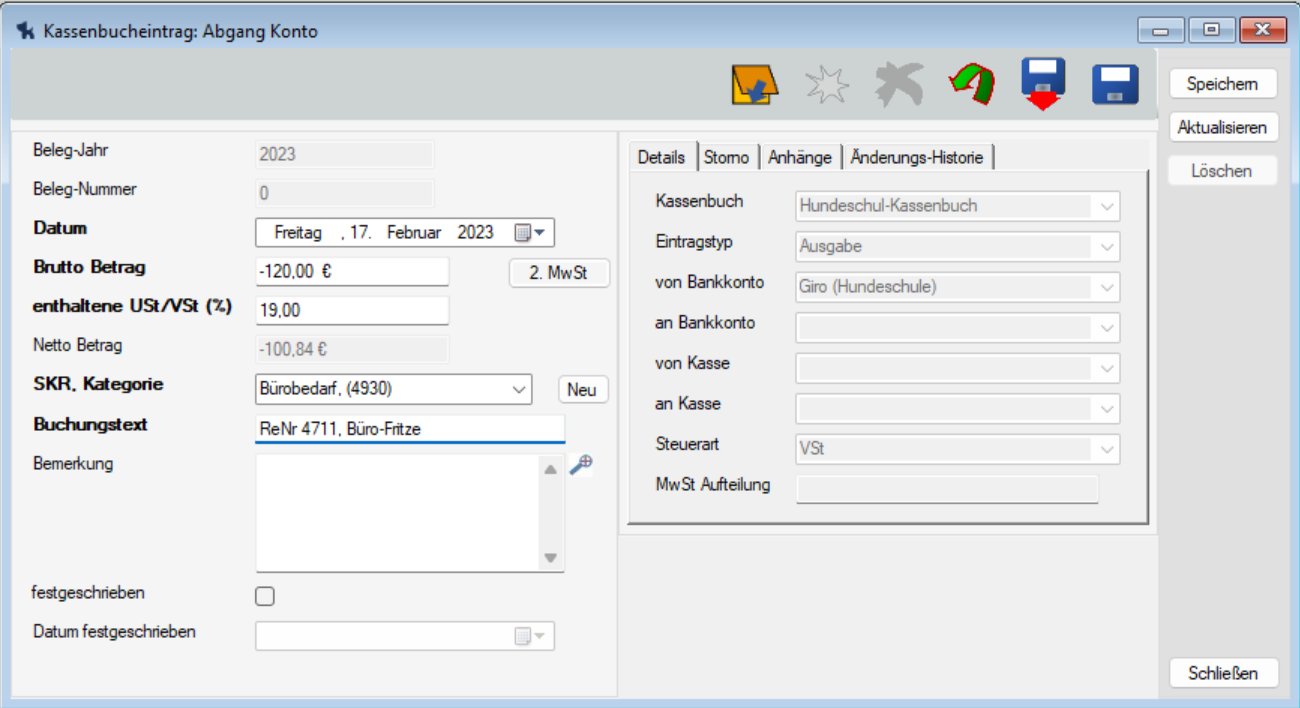
Task: Click the floppy disk with red arrow icon
Action: click(1043, 84)
